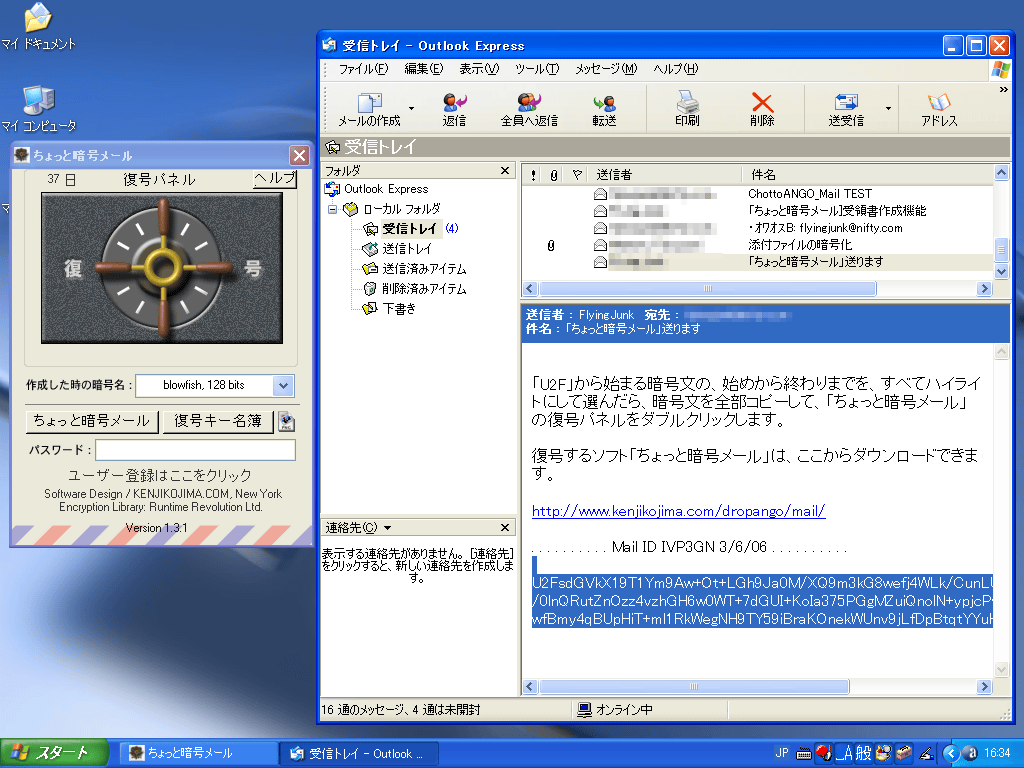Click the オンライン中 status bar indicator
Image resolution: width=1024 pixels, height=768 pixels.
click(x=615, y=710)
